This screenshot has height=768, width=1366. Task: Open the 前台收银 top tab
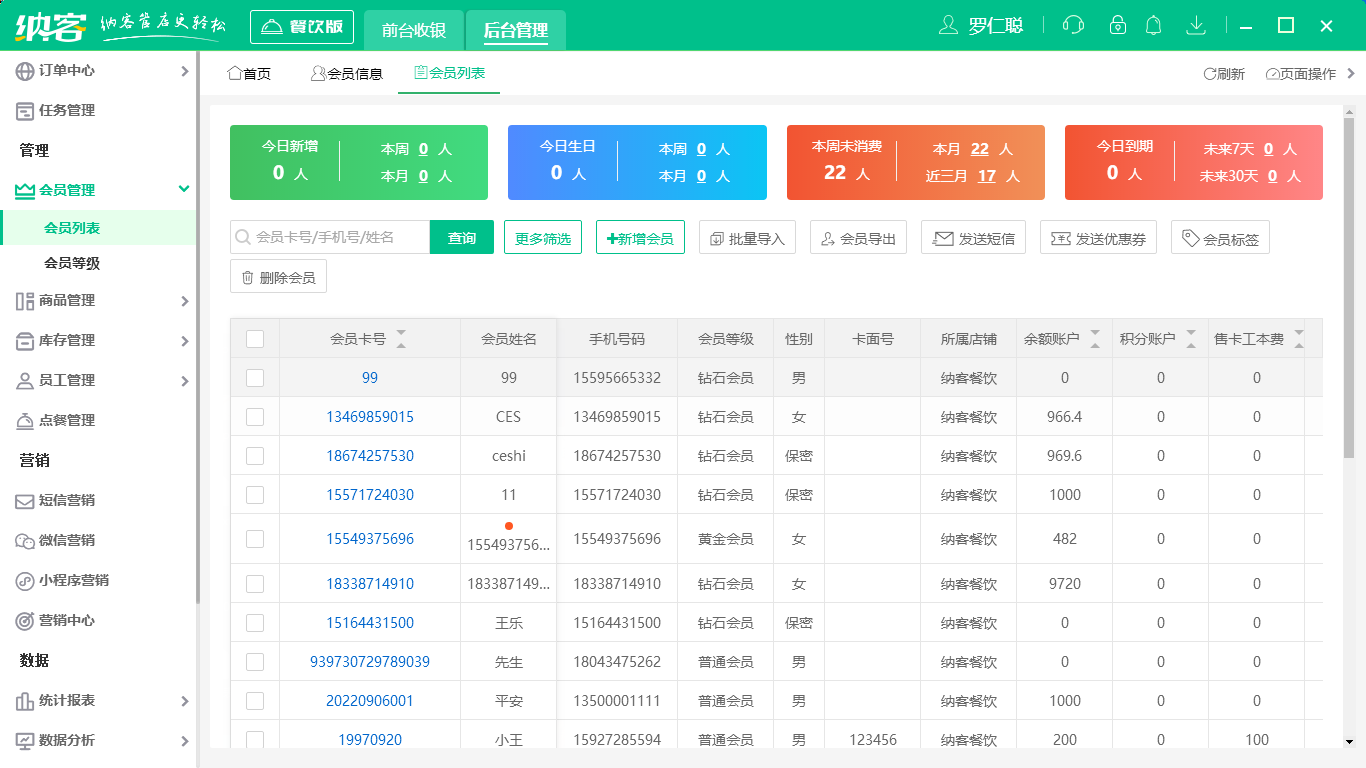point(413,30)
